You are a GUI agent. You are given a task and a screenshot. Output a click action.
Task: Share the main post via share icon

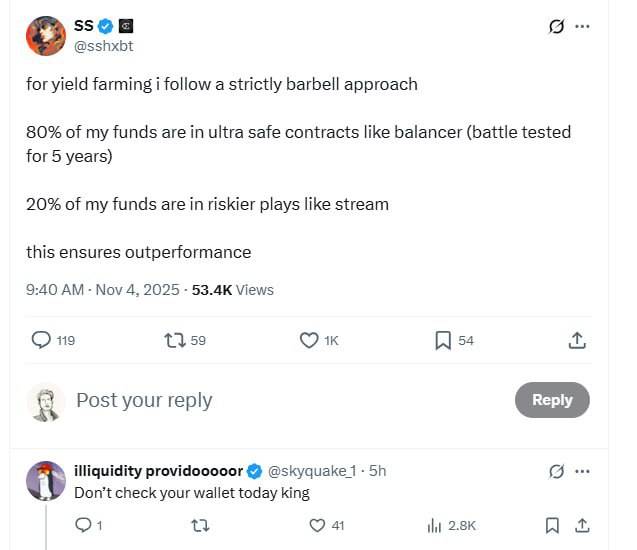coord(577,341)
